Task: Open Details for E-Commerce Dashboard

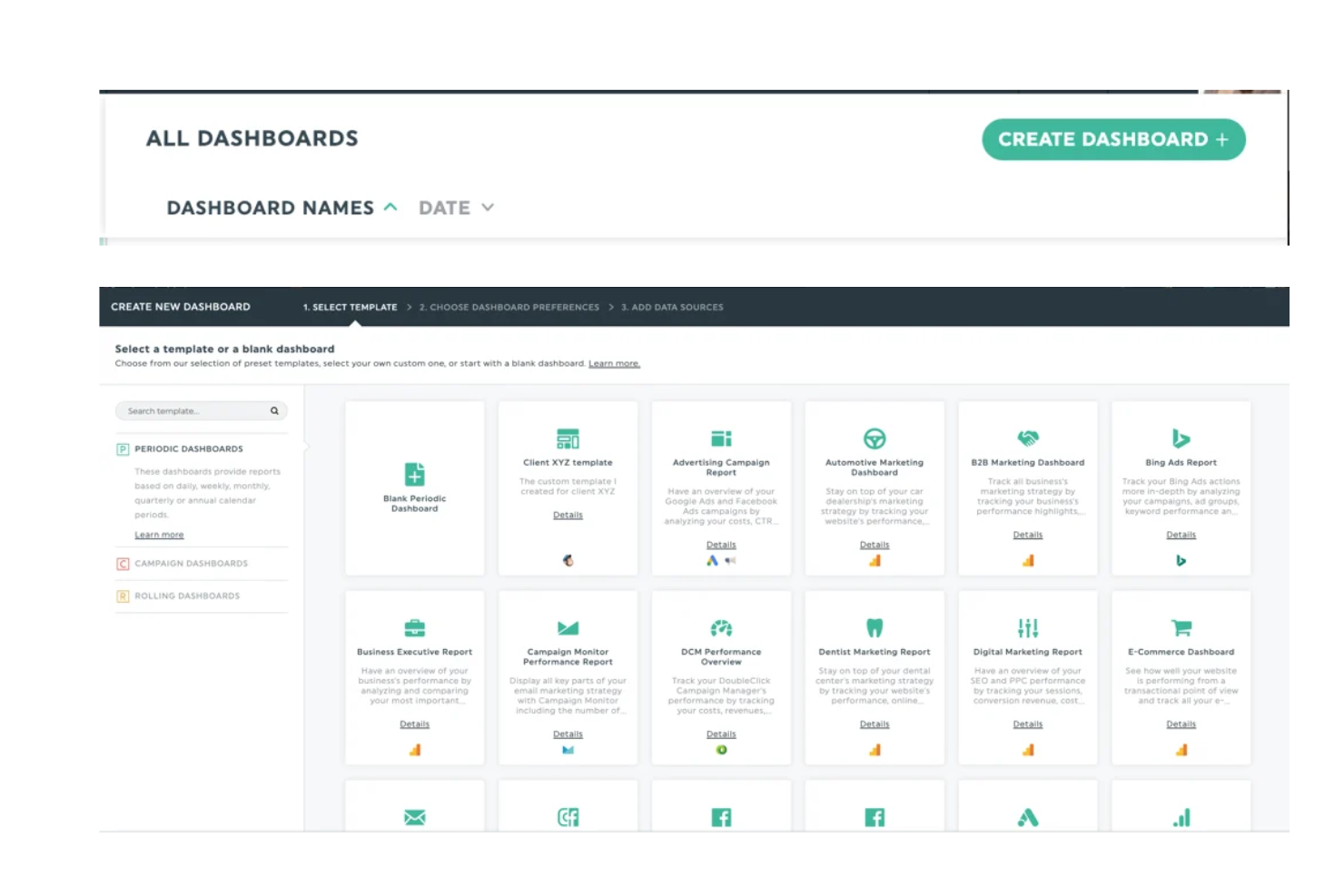Action: [x=1181, y=724]
